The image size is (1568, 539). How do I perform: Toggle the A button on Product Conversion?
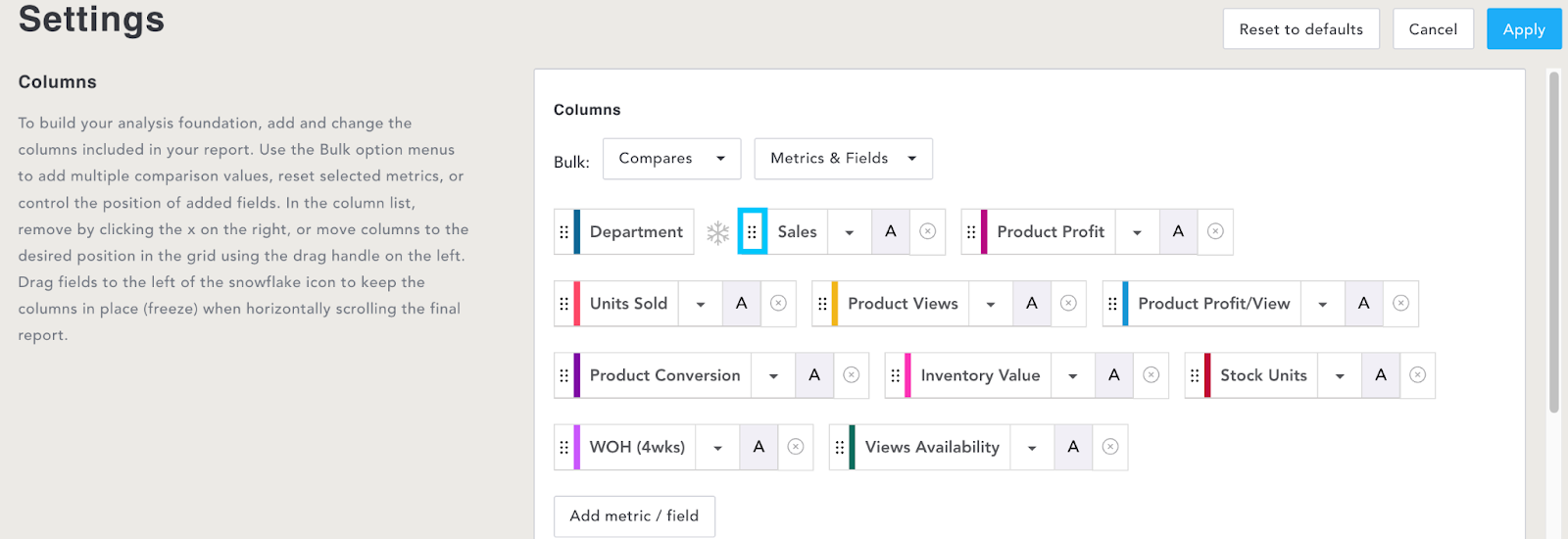pyautogui.click(x=814, y=375)
